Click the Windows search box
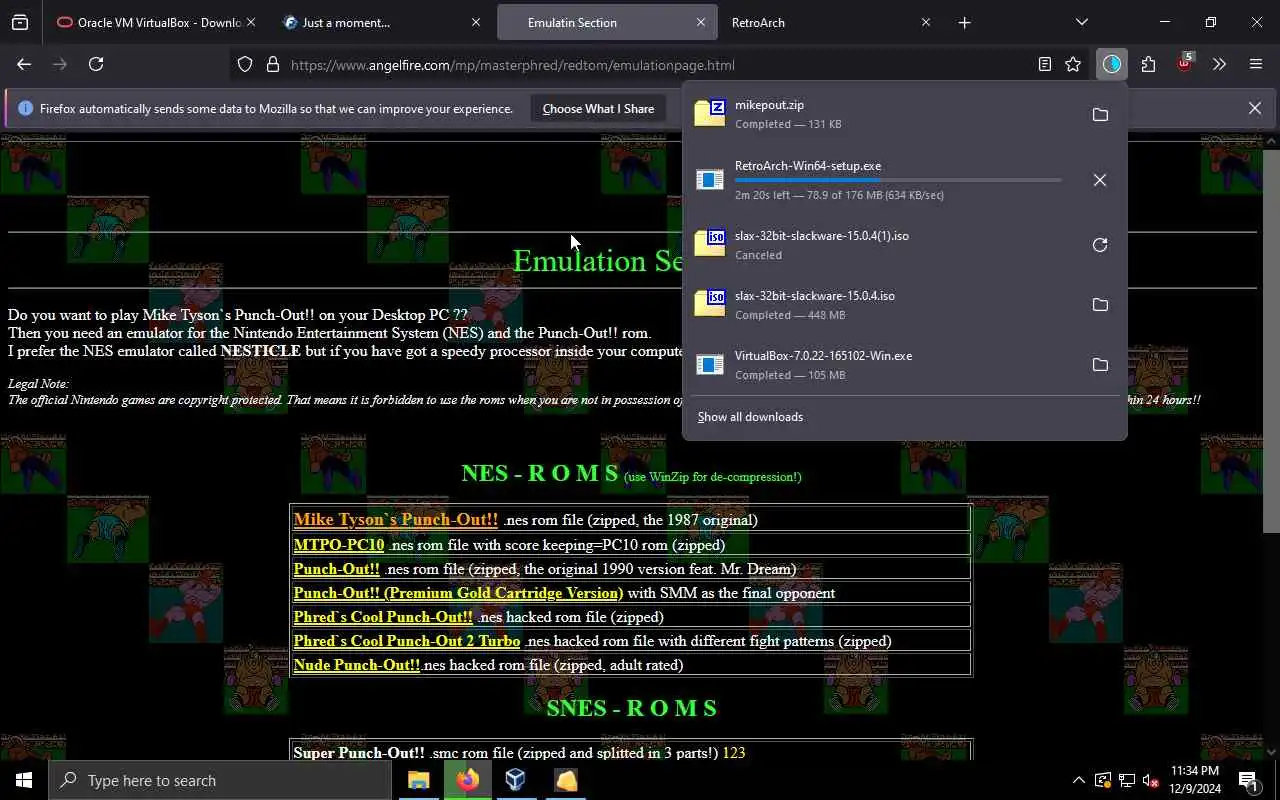Viewport: 1280px width, 800px height. (220, 780)
